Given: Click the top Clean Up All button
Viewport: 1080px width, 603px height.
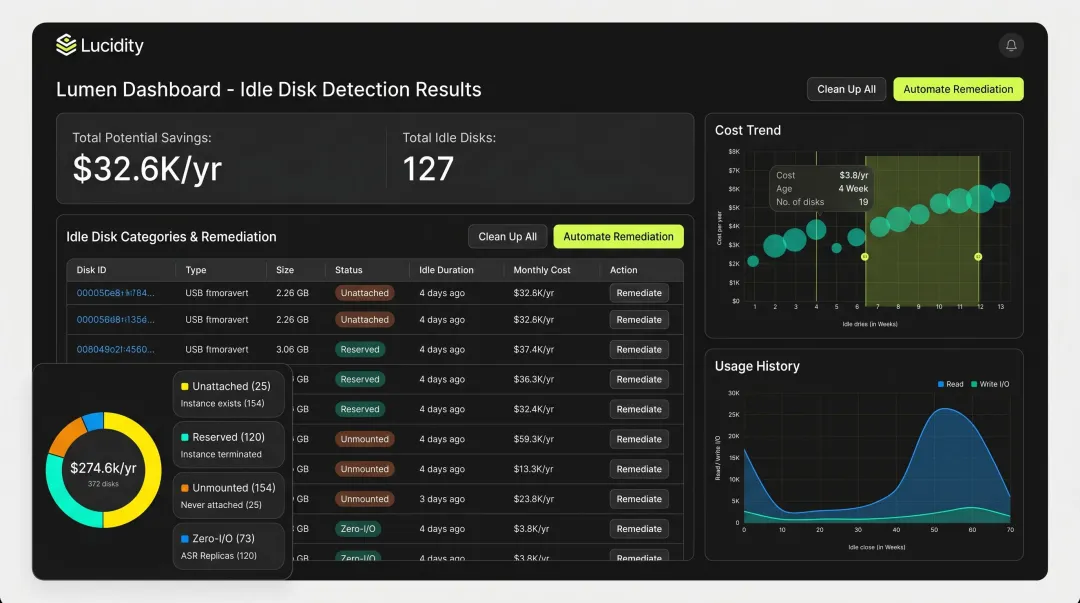Looking at the screenshot, I should pyautogui.click(x=846, y=89).
